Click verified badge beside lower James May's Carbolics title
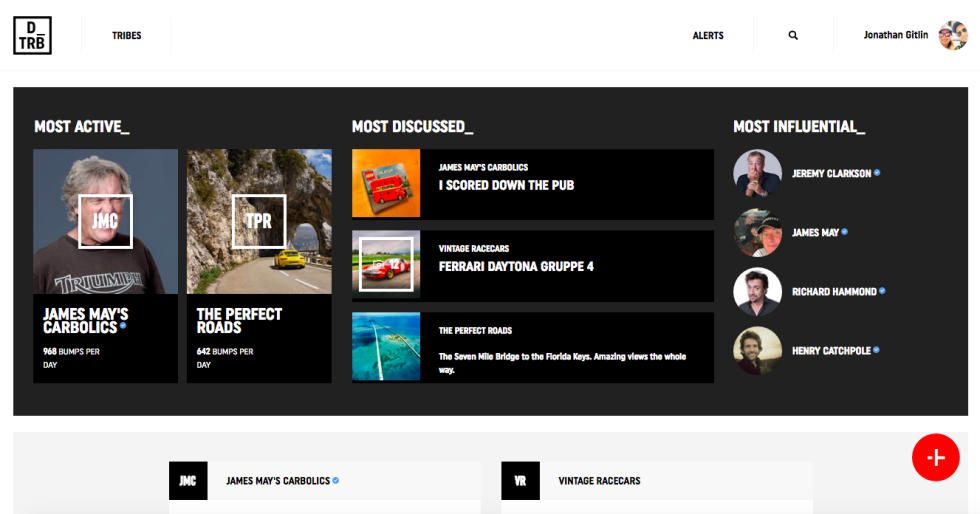 tap(336, 480)
